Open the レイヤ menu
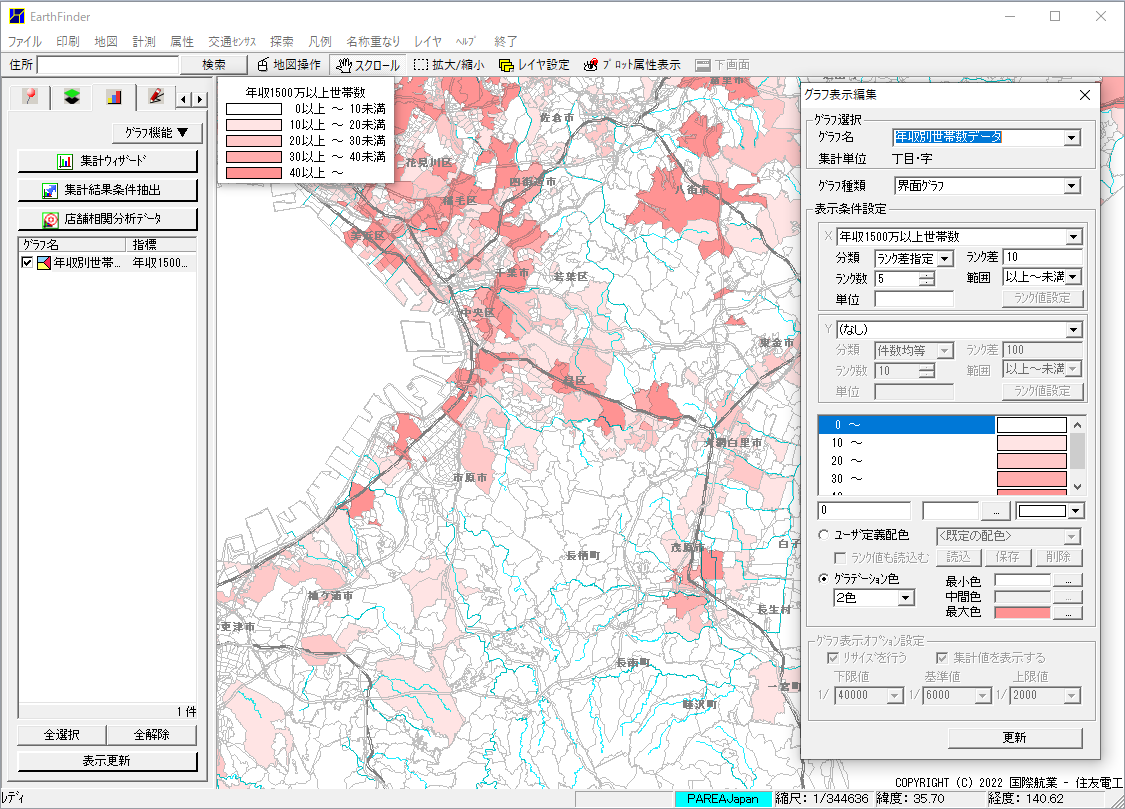Viewport: 1125px width, 809px height. tap(427, 42)
